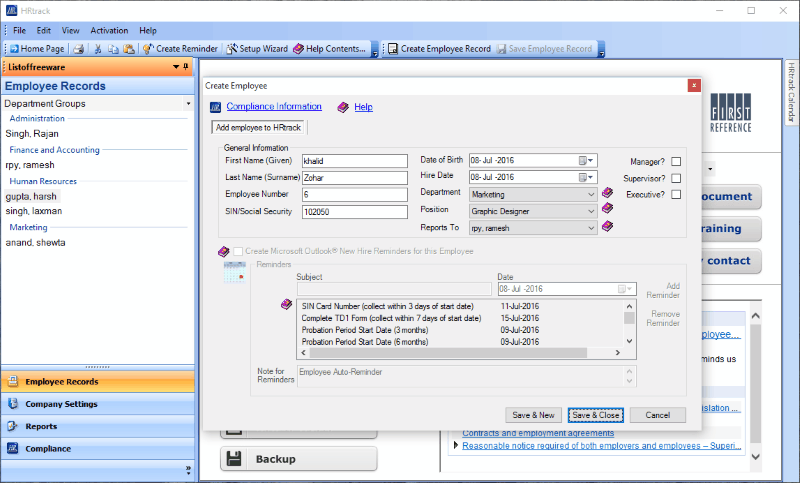Toggle Create Microsoft Outlook New Hire Reminders checkbox
The image size is (800, 483).
[x=238, y=251]
